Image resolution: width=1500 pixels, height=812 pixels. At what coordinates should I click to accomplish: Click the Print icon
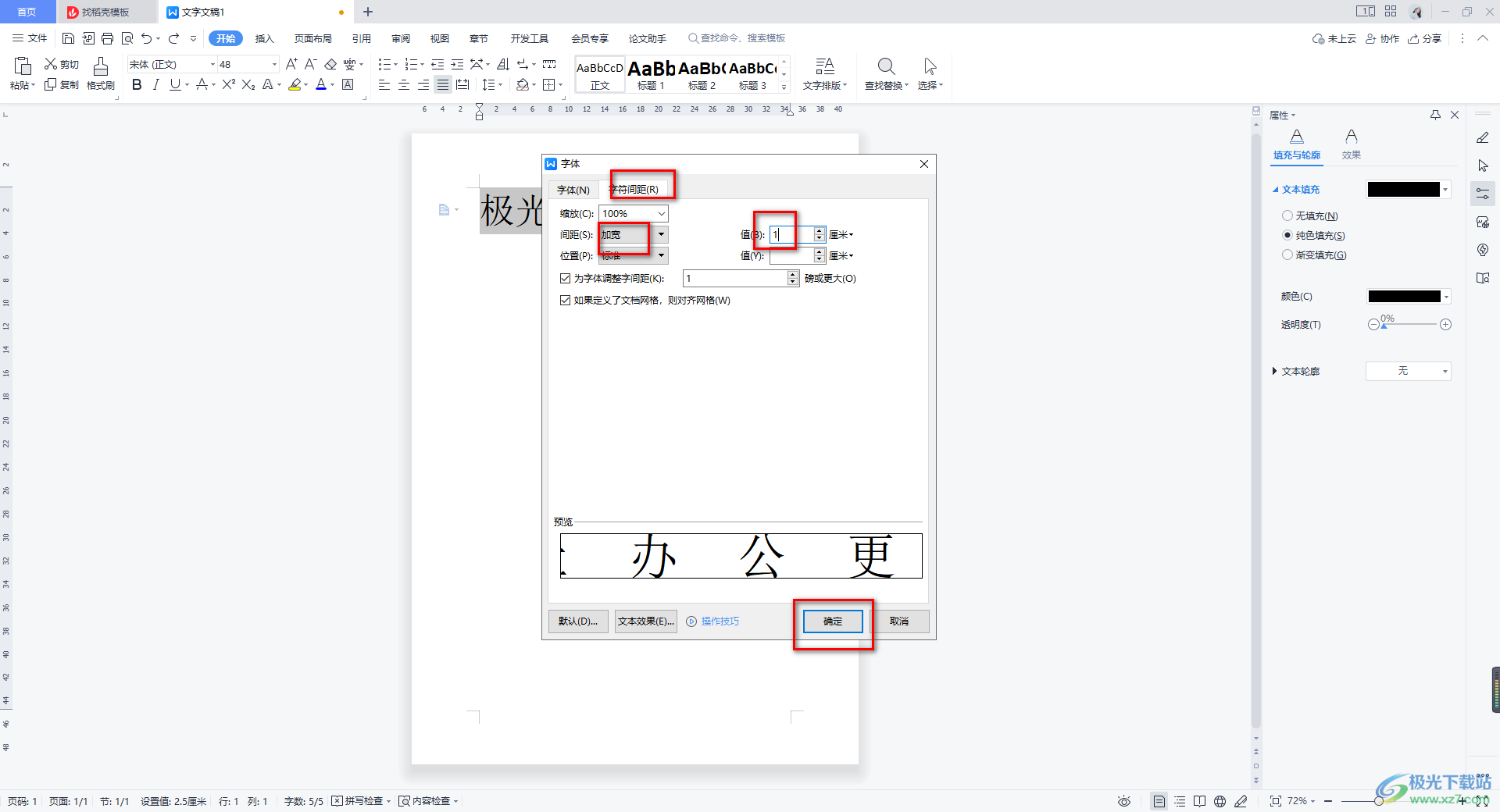point(108,38)
